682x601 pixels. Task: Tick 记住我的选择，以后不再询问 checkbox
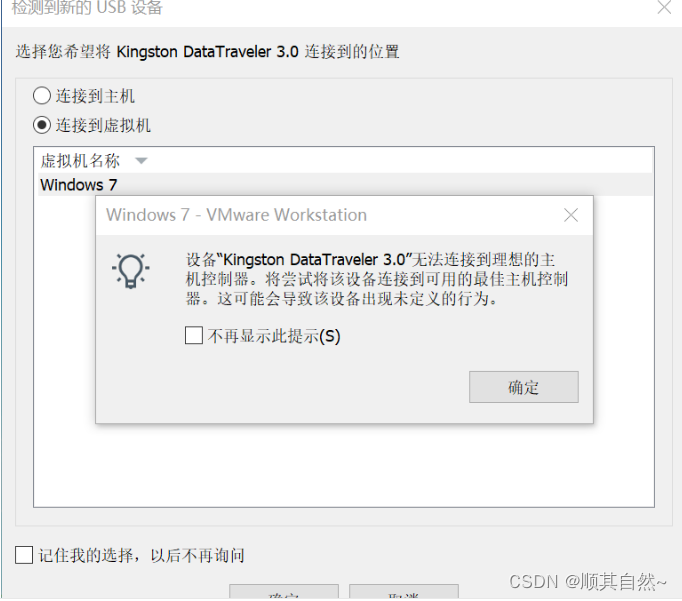click(x=24, y=555)
